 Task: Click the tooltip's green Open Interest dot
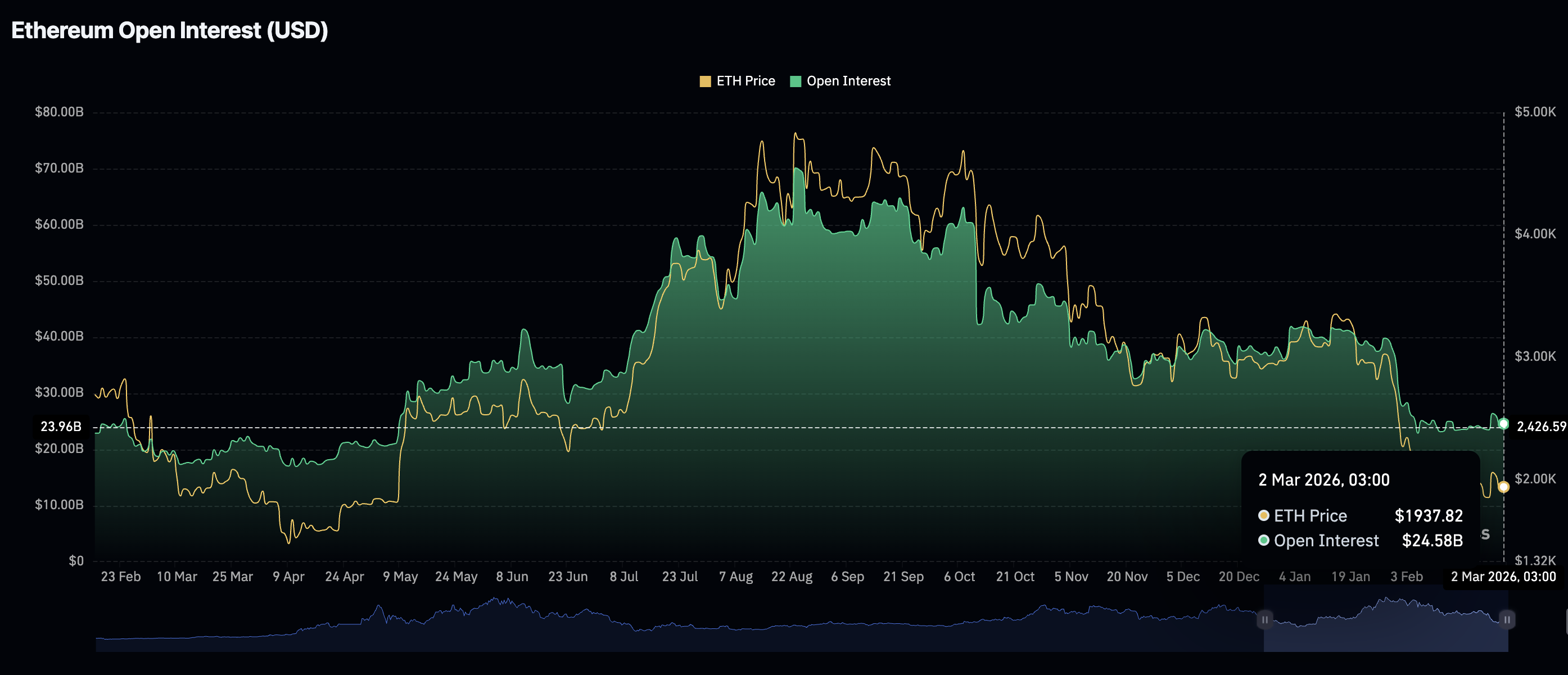point(1264,541)
